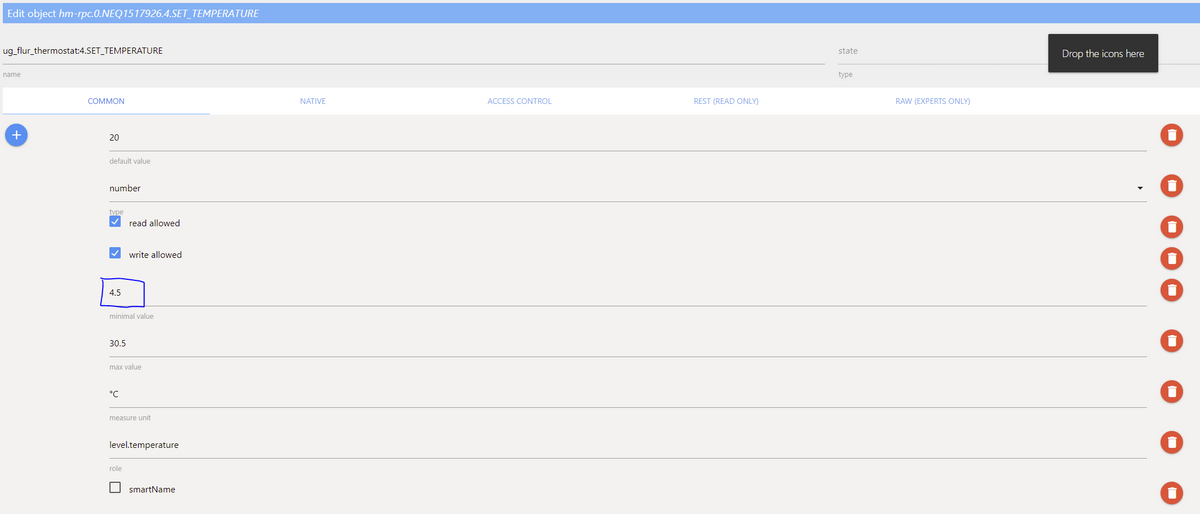Remove the write allowed attribute
The image size is (1200, 514).
(x=1171, y=258)
